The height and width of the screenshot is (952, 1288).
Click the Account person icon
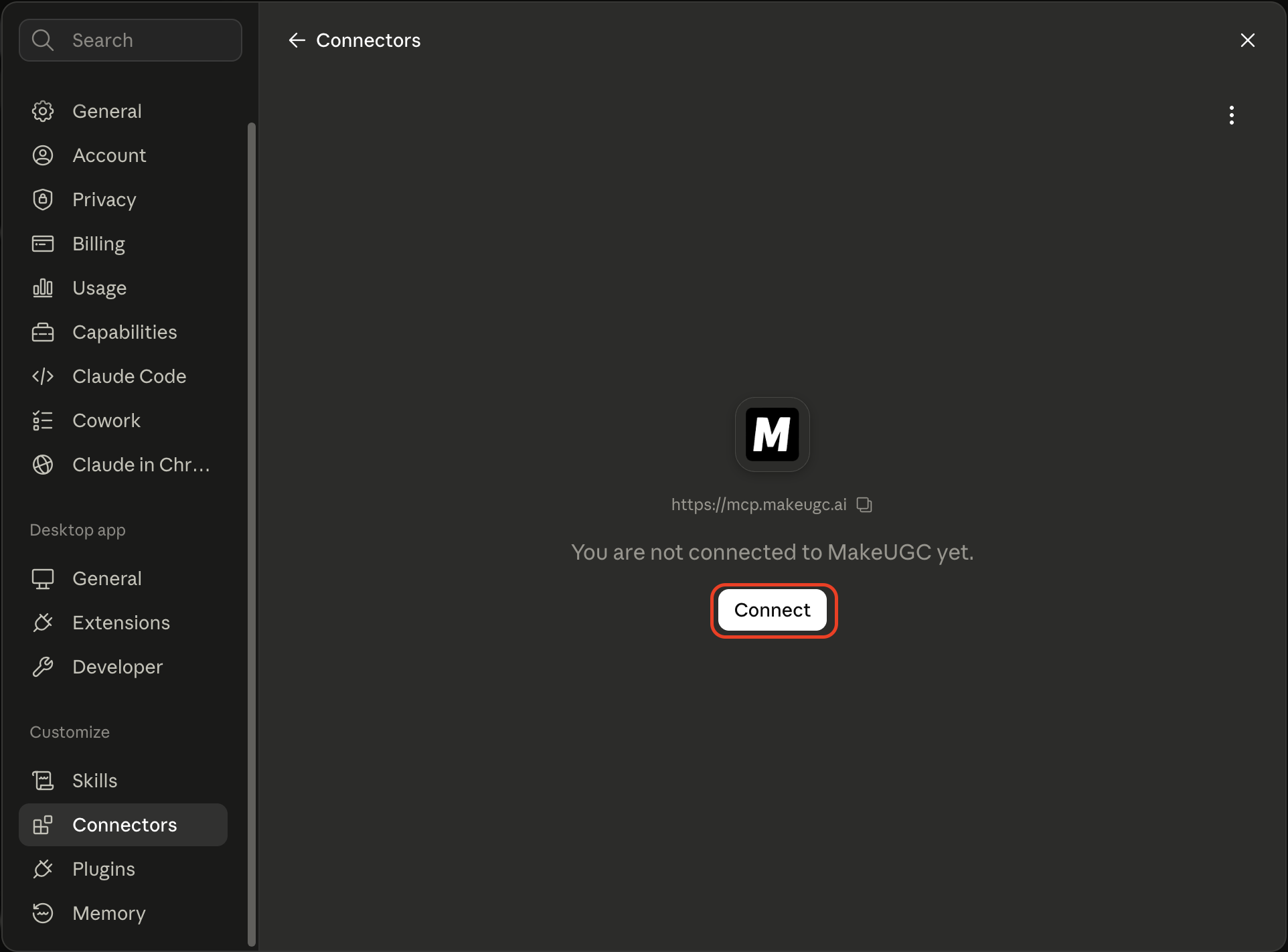pyautogui.click(x=43, y=155)
